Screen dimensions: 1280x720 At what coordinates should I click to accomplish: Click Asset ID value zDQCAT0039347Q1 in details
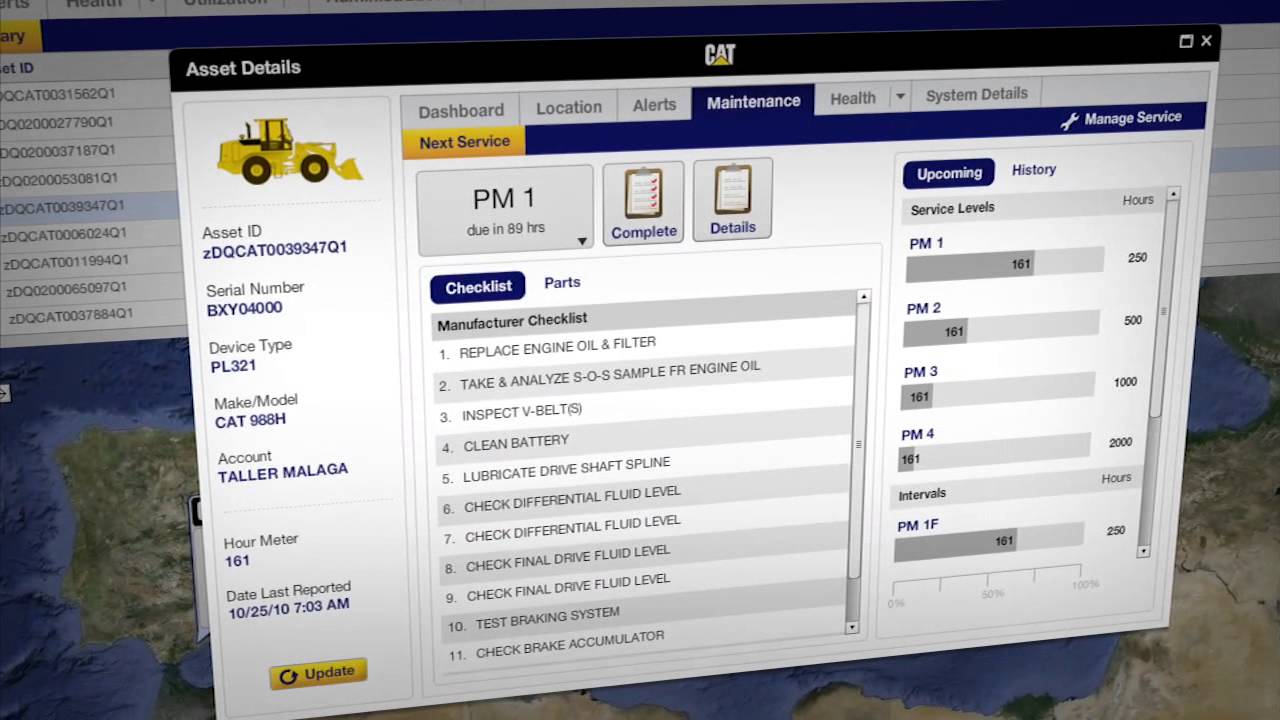(275, 249)
